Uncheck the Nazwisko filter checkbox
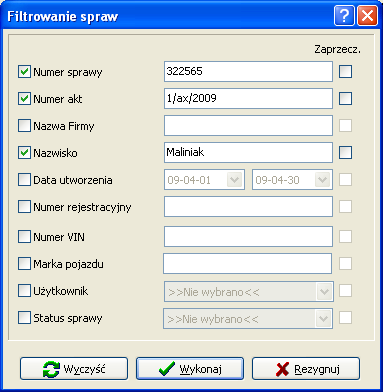The height and width of the screenshot is (392, 383). tap(24, 153)
